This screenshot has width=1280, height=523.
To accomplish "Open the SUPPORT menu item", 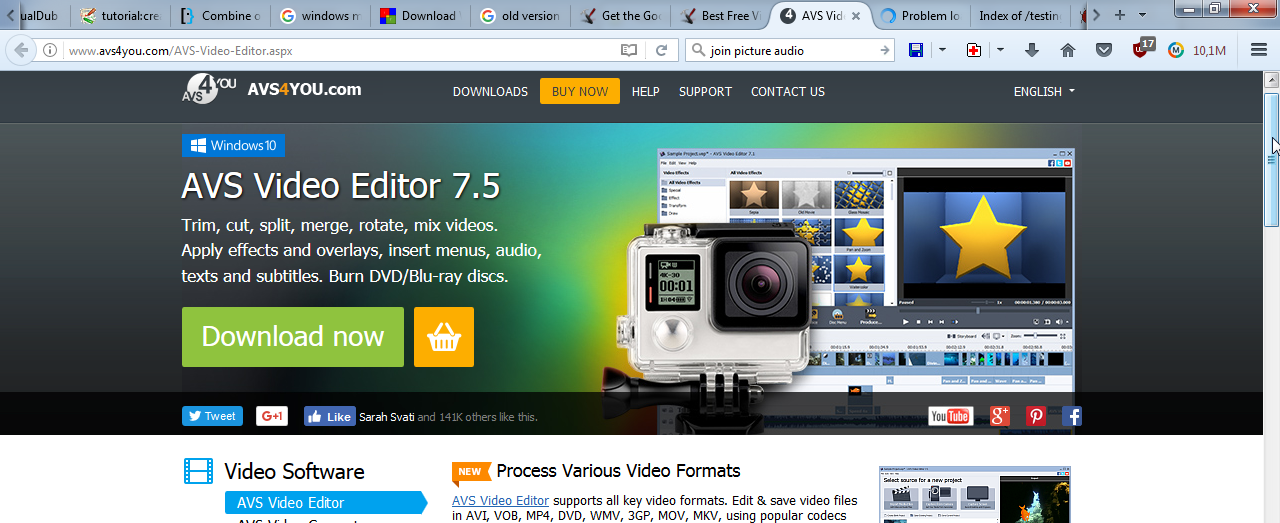I will pos(705,91).
